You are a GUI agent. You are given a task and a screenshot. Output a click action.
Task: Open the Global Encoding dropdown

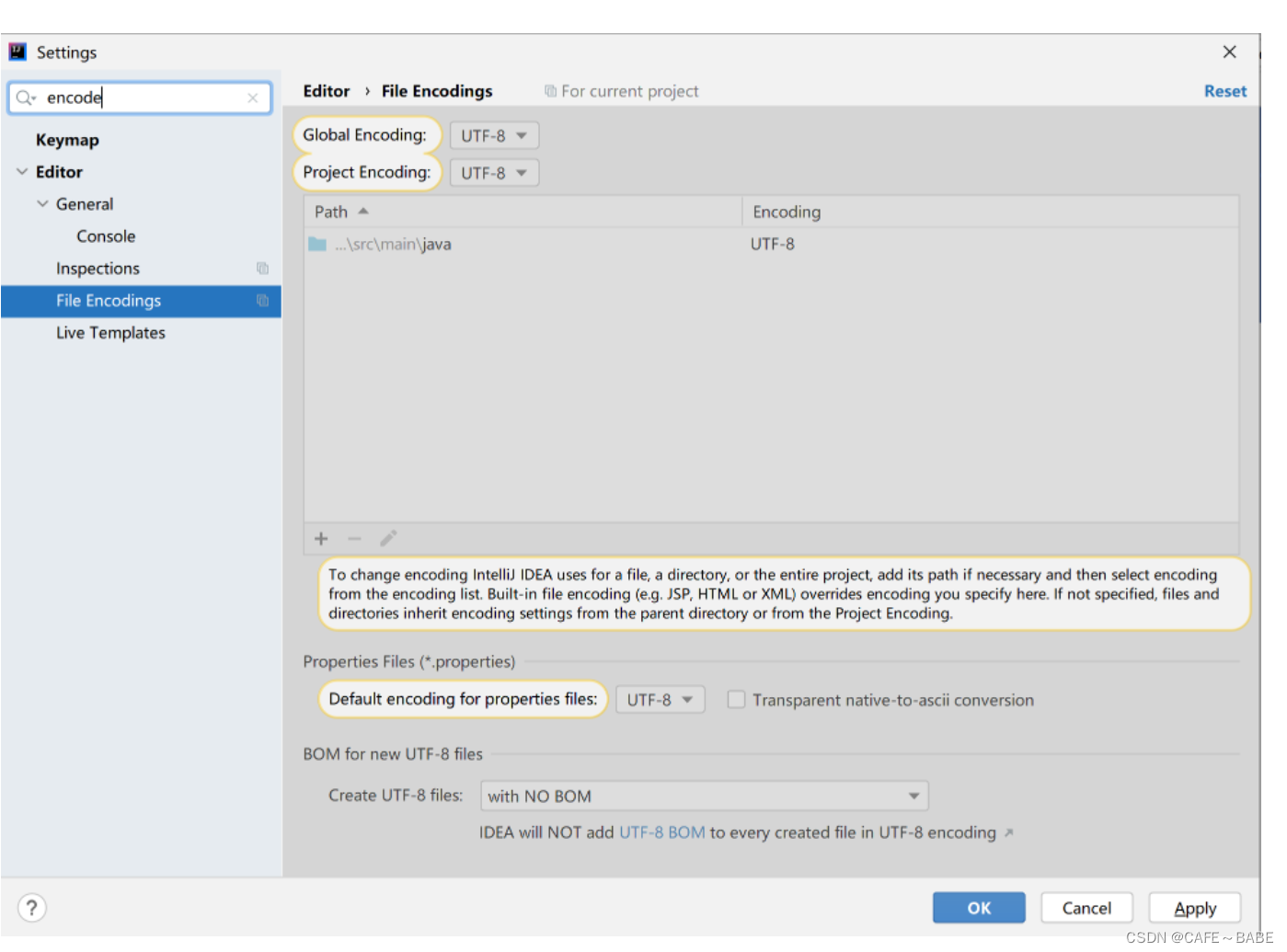(x=494, y=136)
